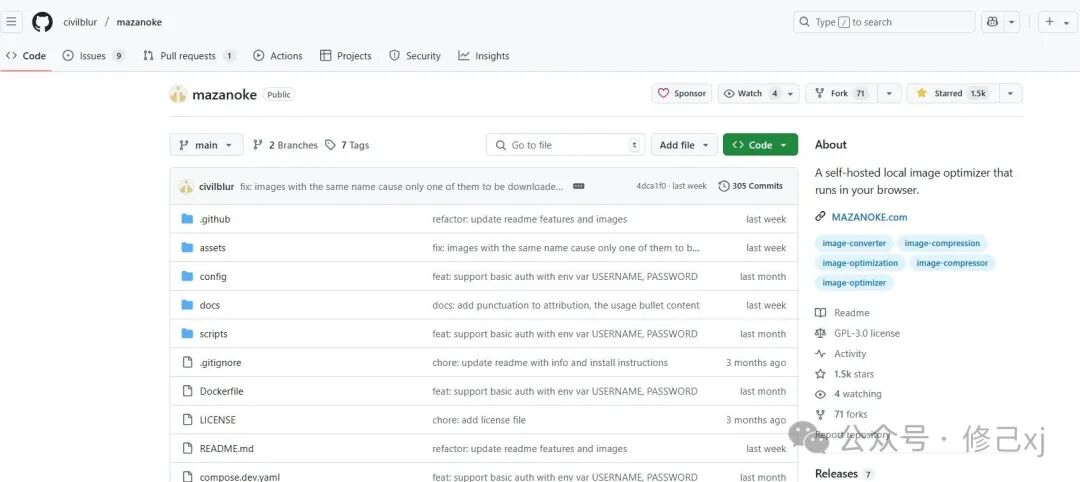Click the Sponsor heart button
The height and width of the screenshot is (482, 1080).
tap(681, 94)
